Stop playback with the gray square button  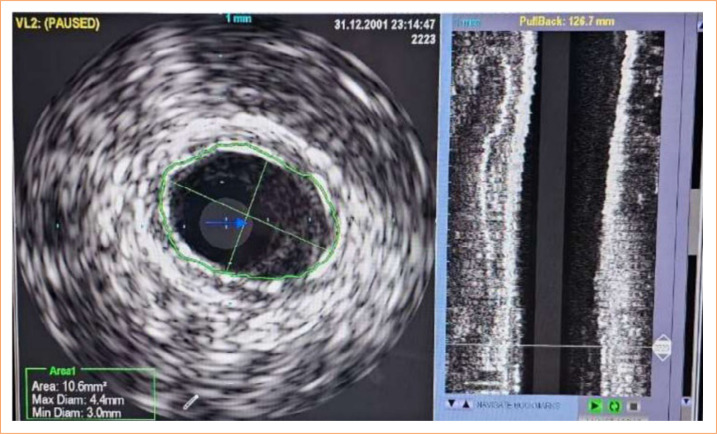633,406
